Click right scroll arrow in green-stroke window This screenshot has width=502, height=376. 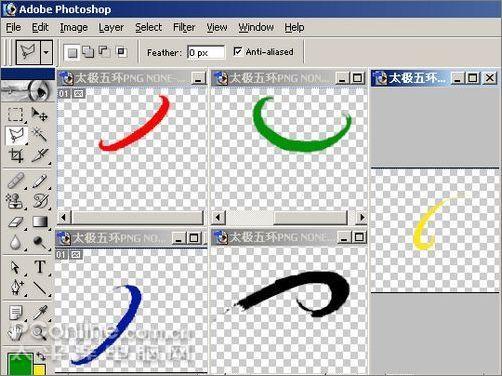362,218
